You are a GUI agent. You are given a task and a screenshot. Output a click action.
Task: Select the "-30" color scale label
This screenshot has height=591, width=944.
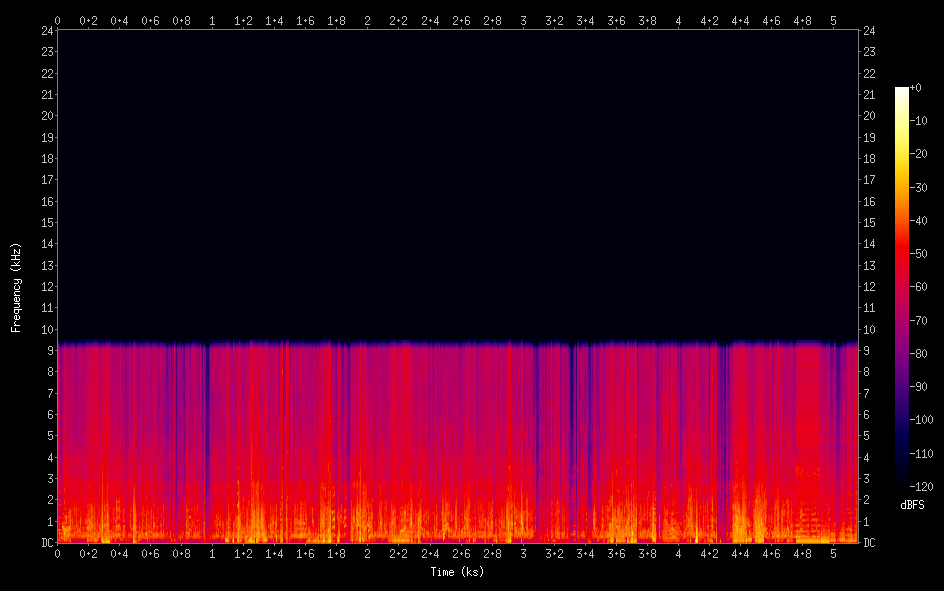[918, 188]
